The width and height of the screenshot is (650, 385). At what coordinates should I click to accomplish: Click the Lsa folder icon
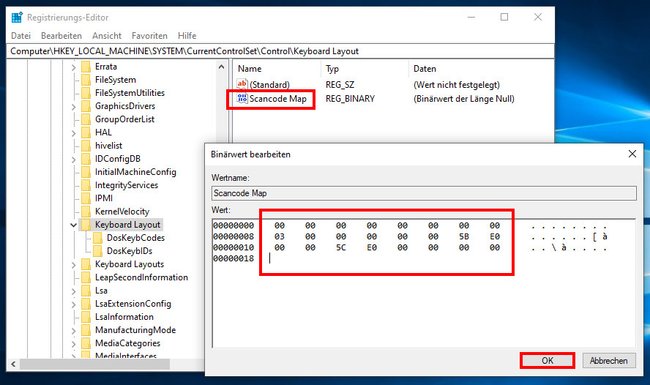coord(86,291)
